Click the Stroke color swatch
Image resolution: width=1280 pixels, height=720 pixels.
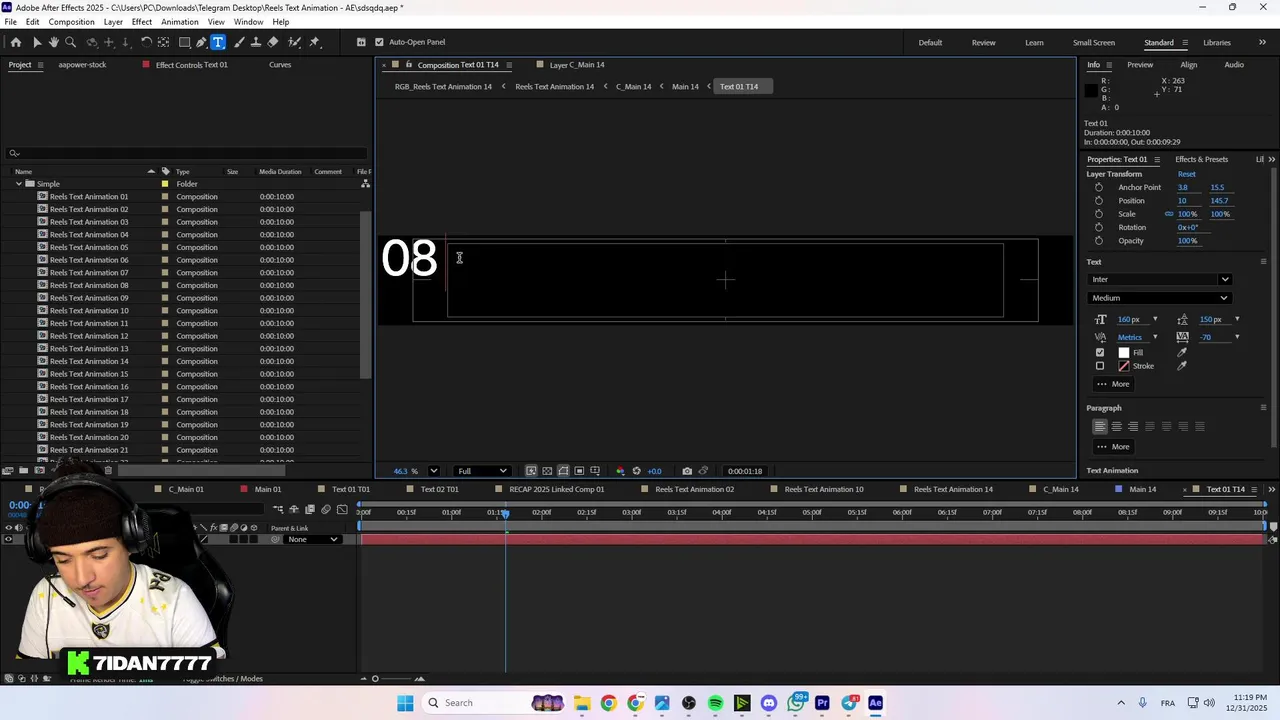1123,366
